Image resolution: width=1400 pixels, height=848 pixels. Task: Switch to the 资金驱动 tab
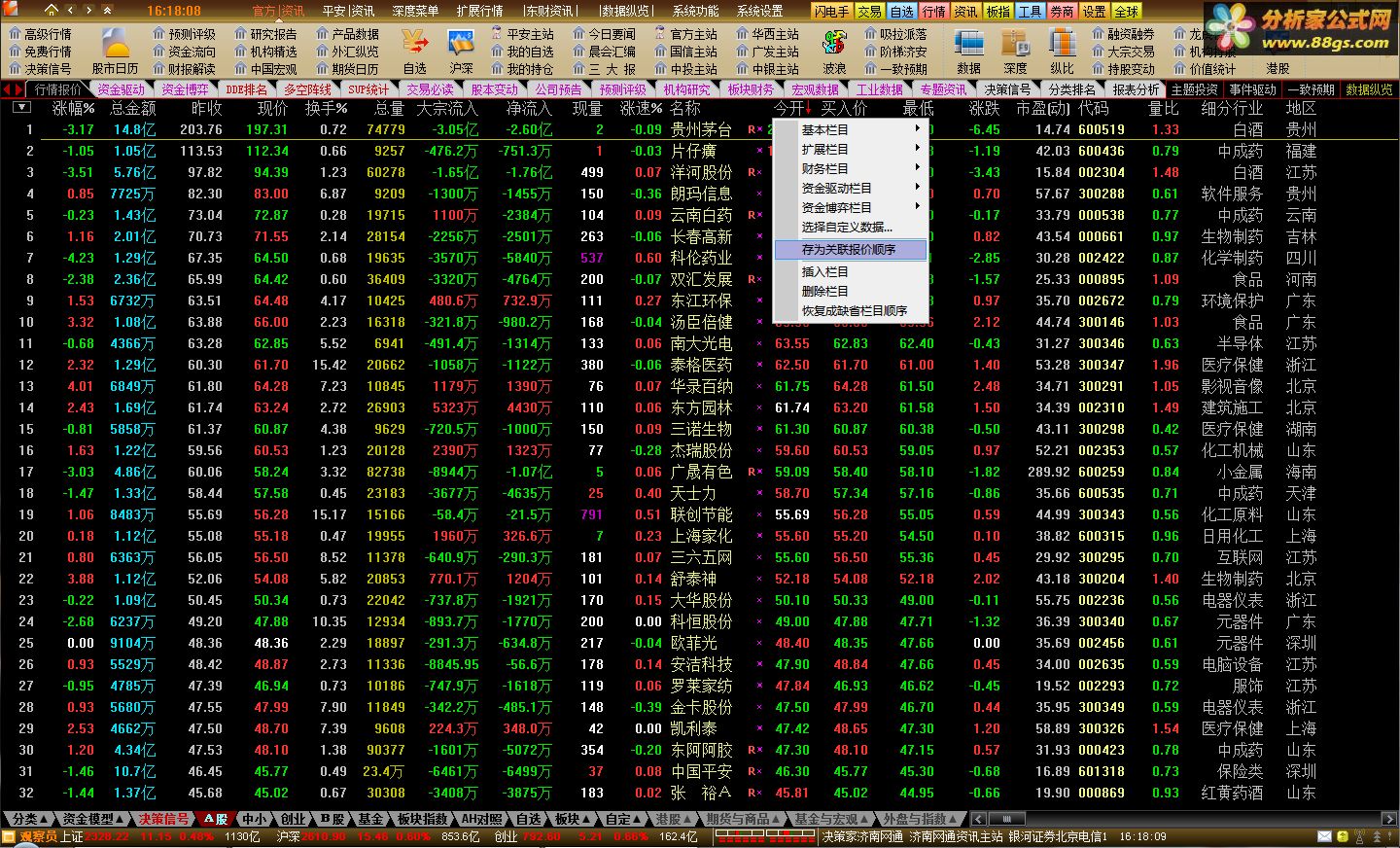122,89
